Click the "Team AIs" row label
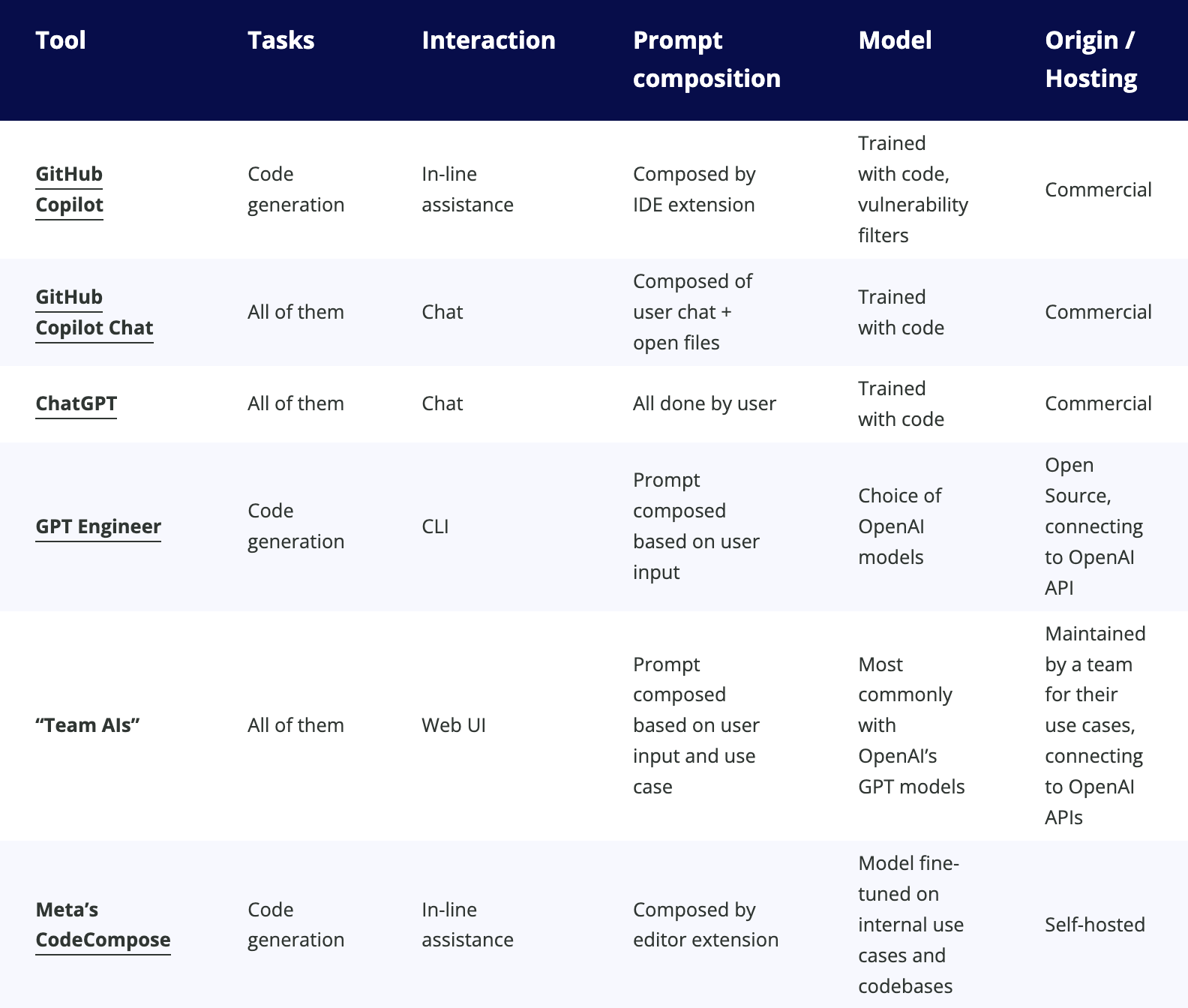Viewport: 1188px width, 1008px height. click(x=88, y=725)
